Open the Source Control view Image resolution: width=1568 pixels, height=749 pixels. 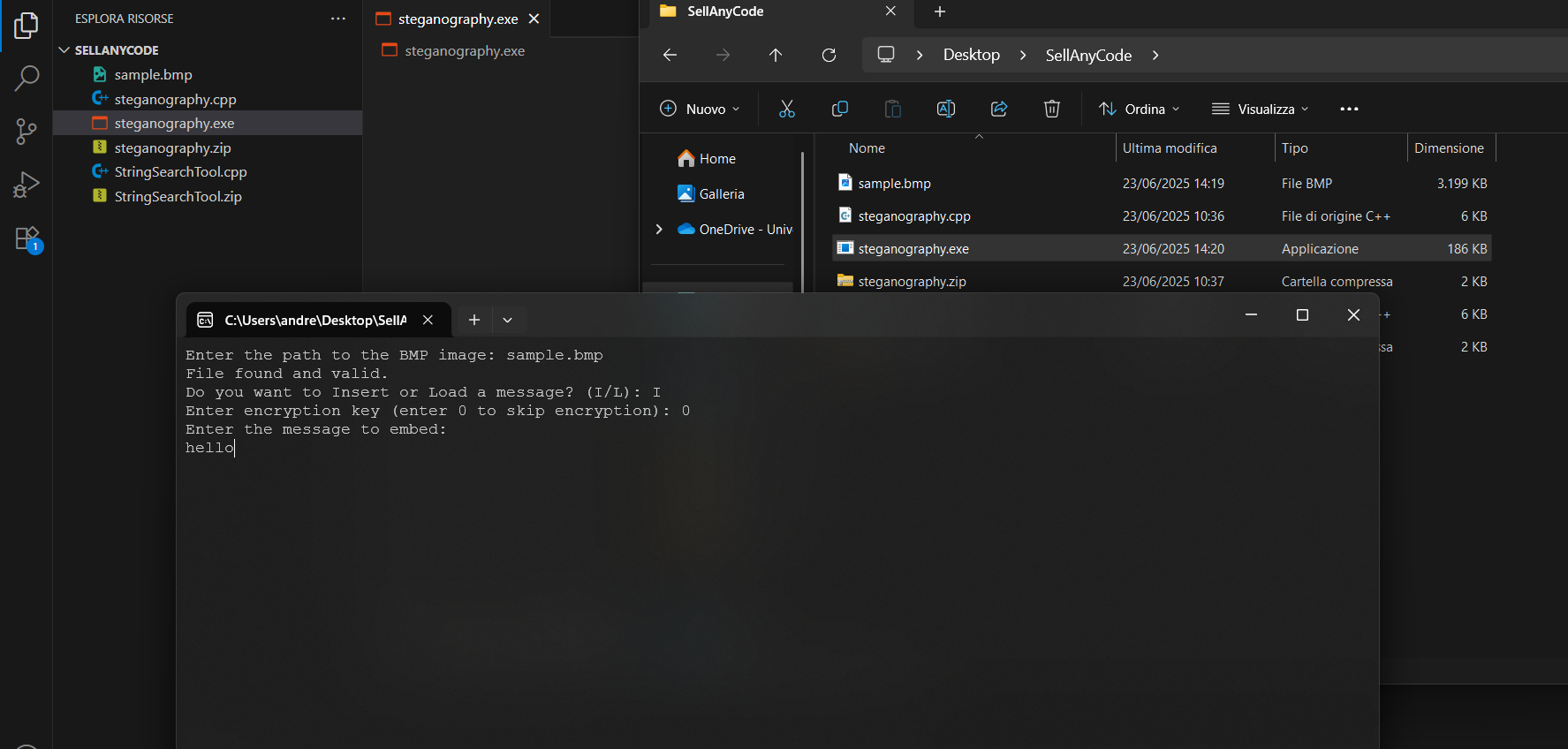click(27, 132)
